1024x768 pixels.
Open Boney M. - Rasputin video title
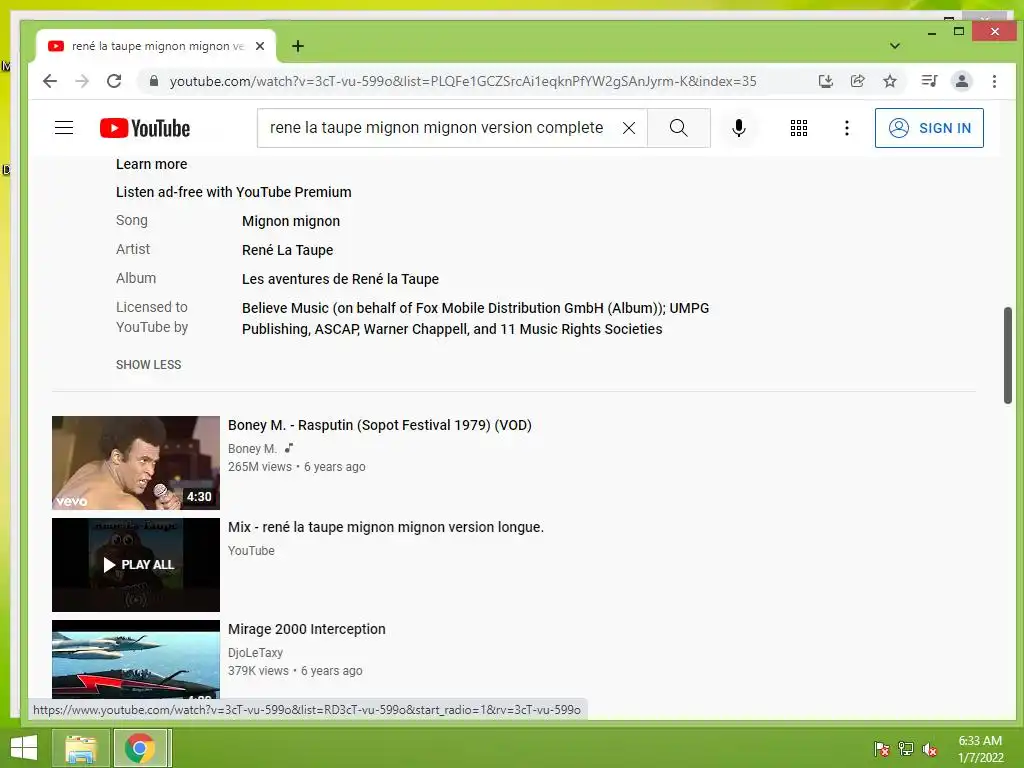379,425
